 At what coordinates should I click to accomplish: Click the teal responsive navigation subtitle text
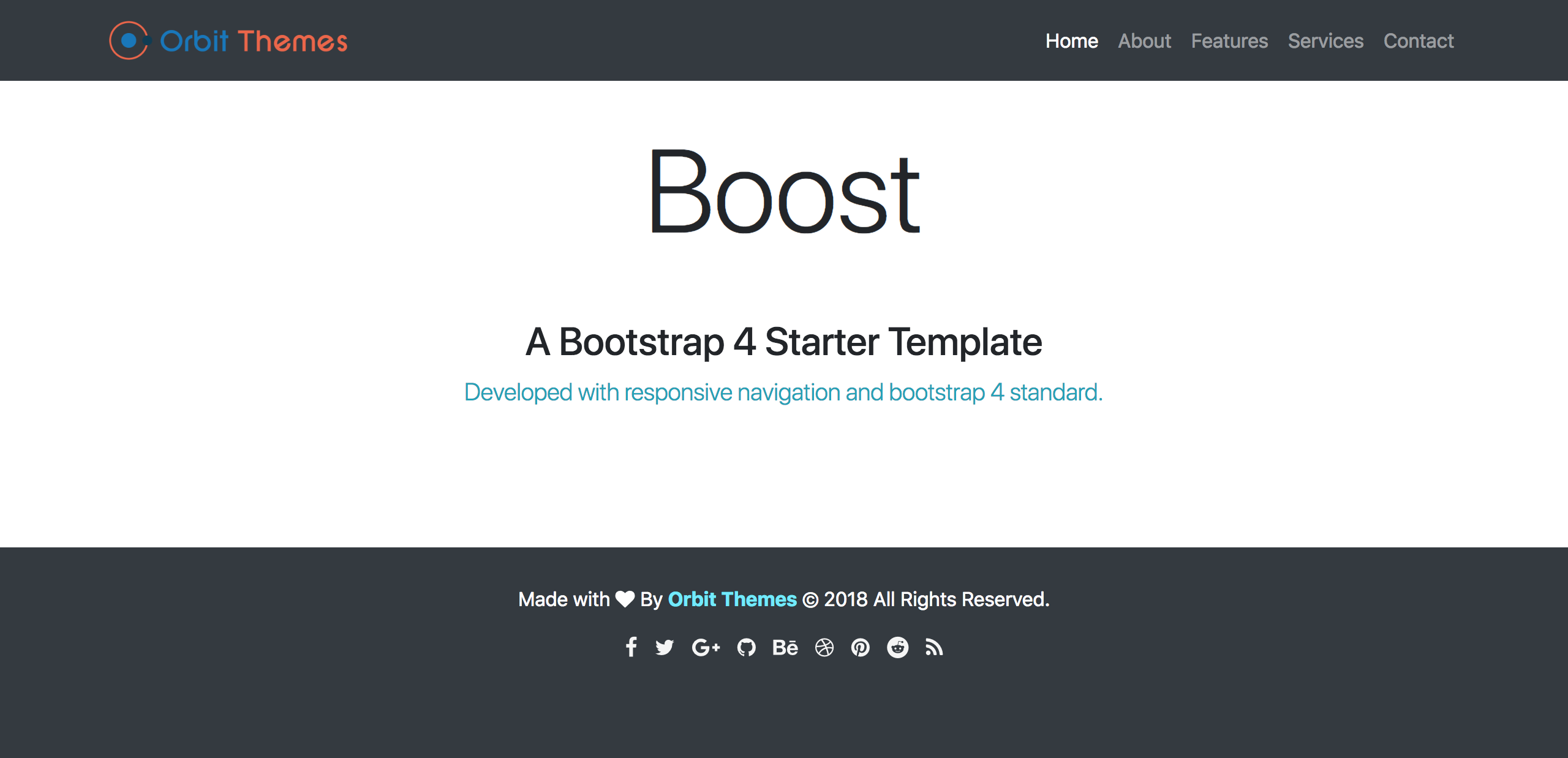(x=783, y=392)
